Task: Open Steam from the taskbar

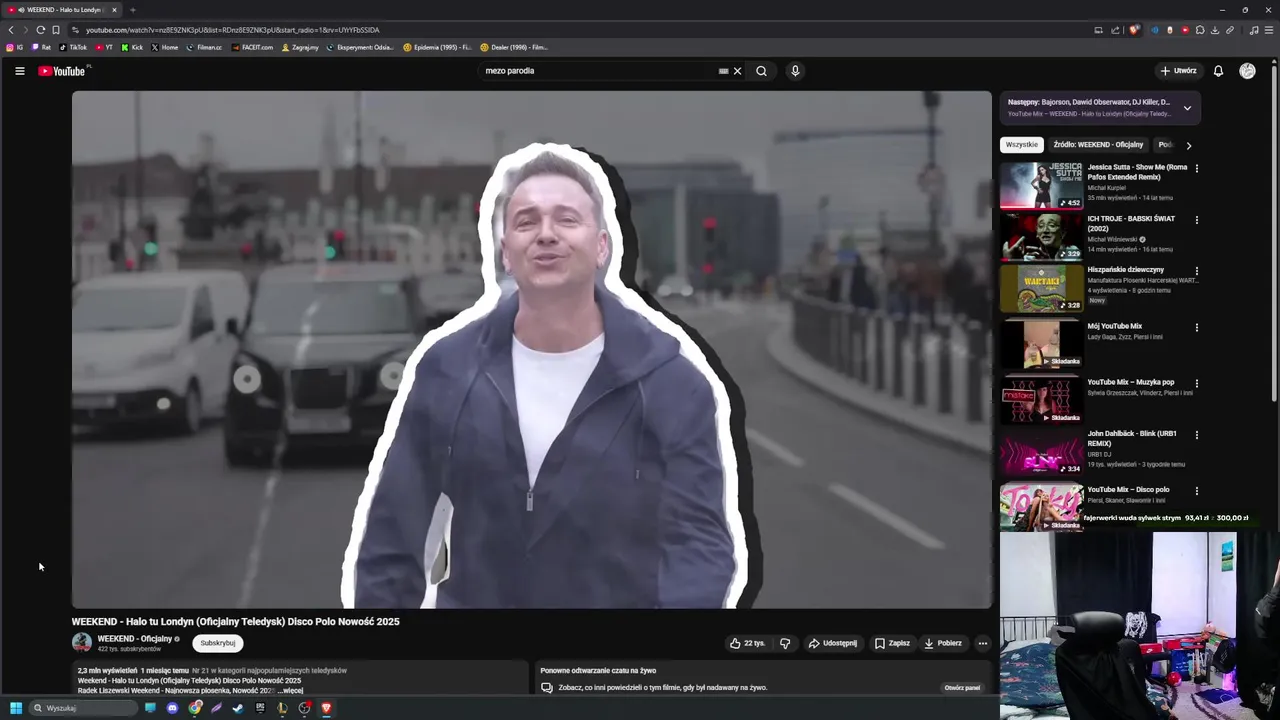Action: 238,708
